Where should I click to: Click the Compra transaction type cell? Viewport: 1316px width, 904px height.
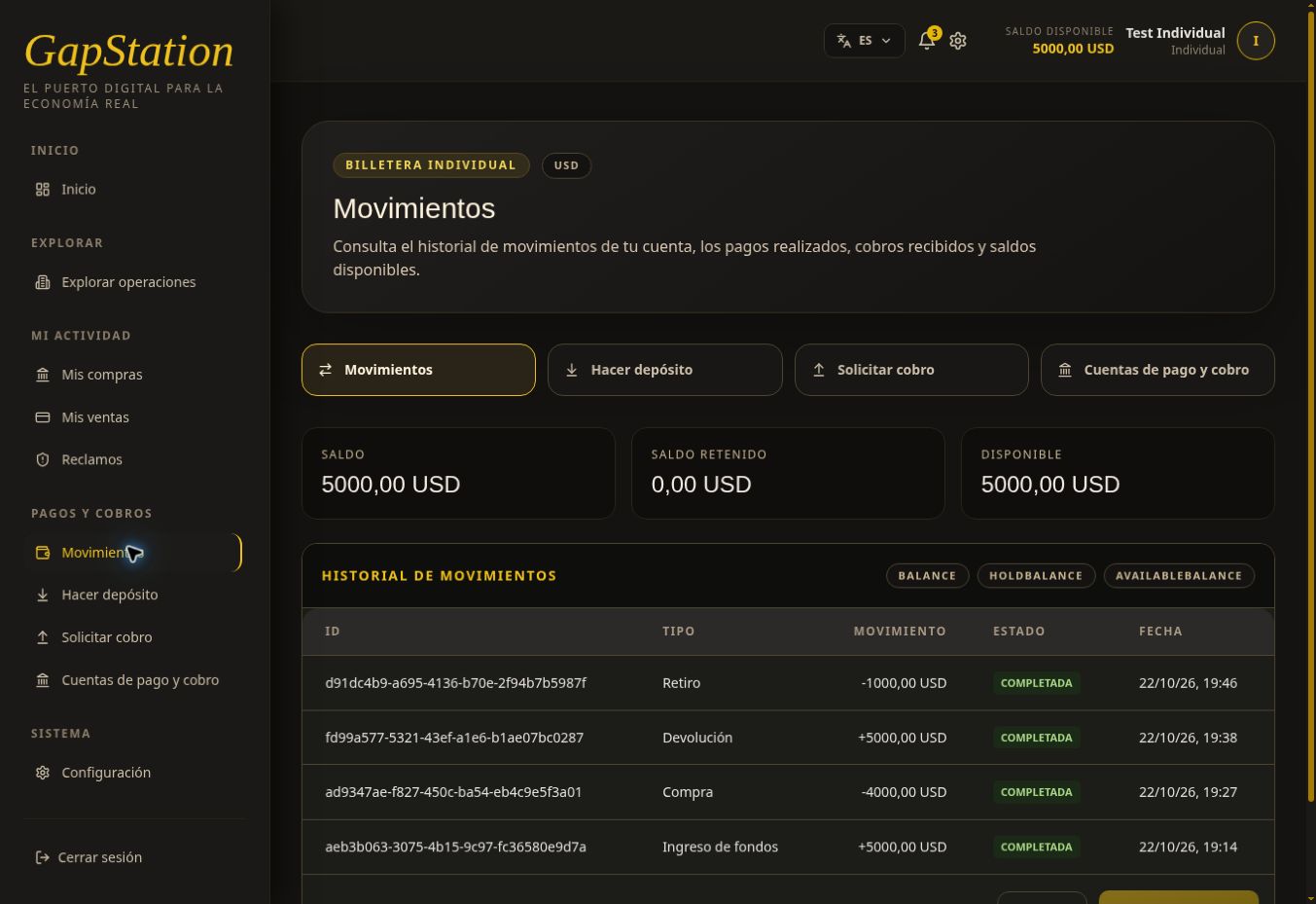point(688,792)
